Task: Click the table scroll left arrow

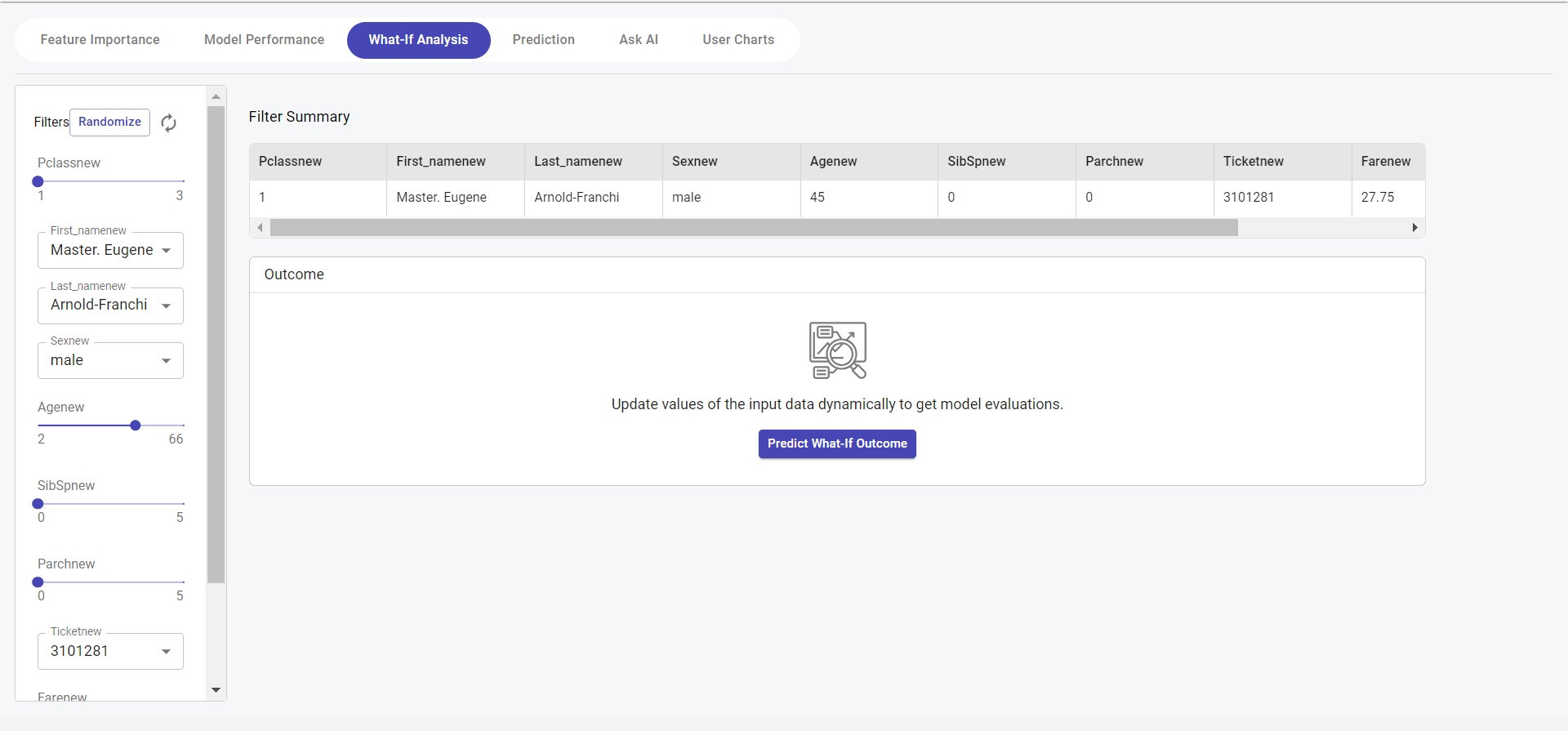Action: 260,228
